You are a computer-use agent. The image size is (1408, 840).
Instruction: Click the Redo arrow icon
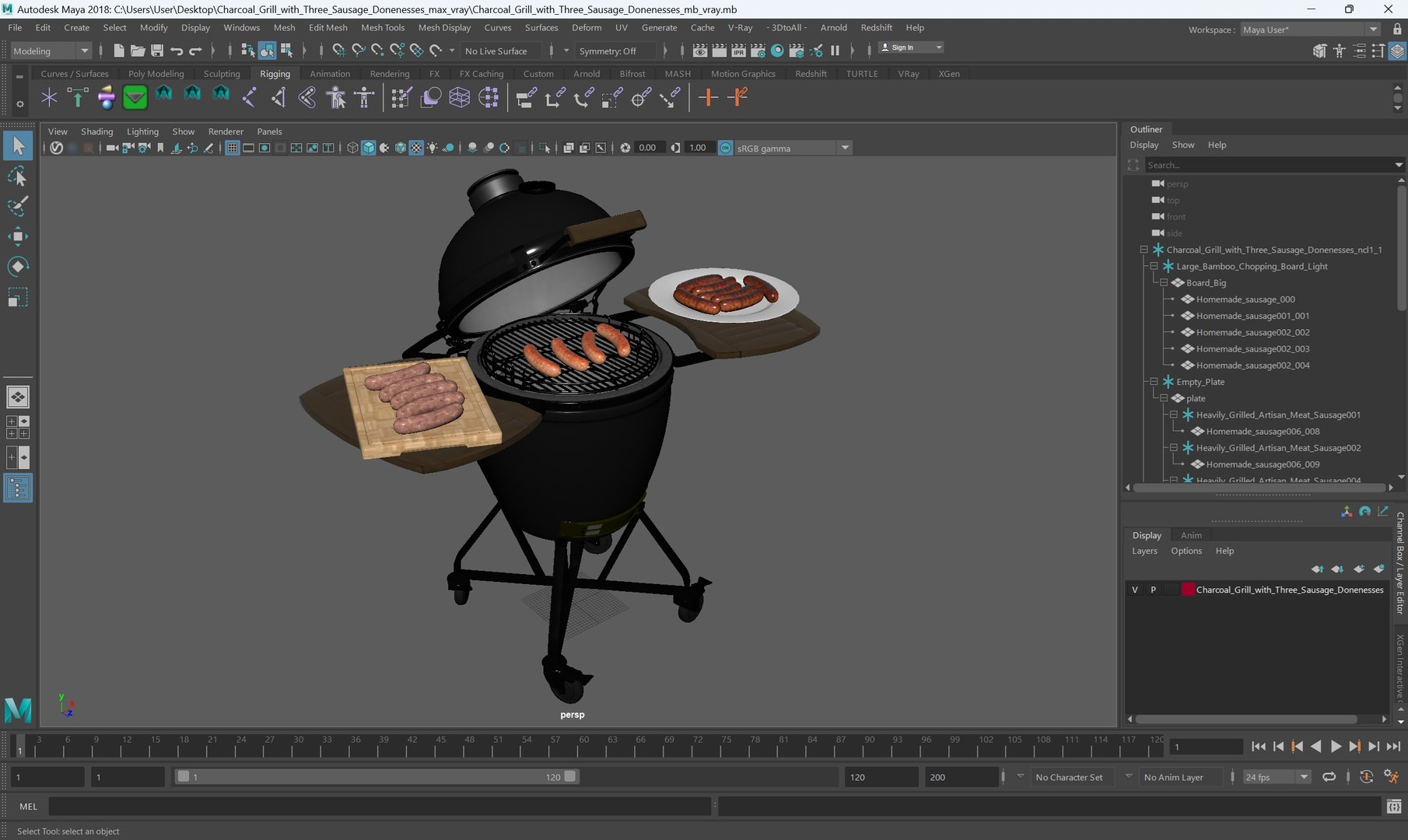tap(195, 51)
